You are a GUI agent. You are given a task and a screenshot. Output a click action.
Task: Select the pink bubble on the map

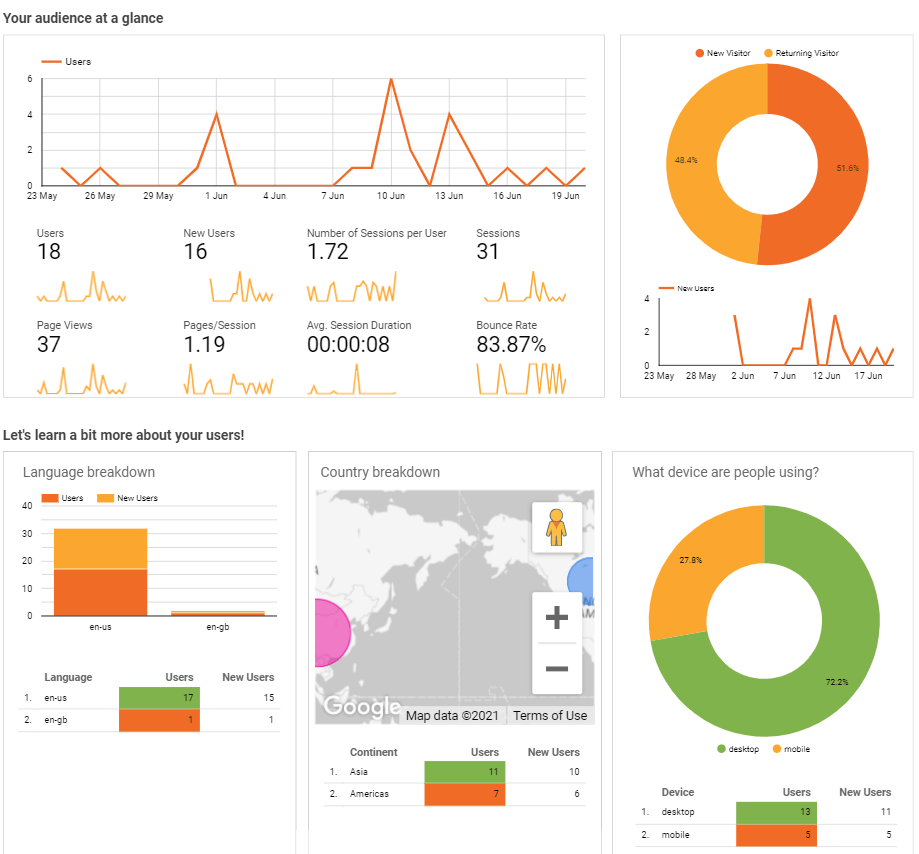point(331,633)
